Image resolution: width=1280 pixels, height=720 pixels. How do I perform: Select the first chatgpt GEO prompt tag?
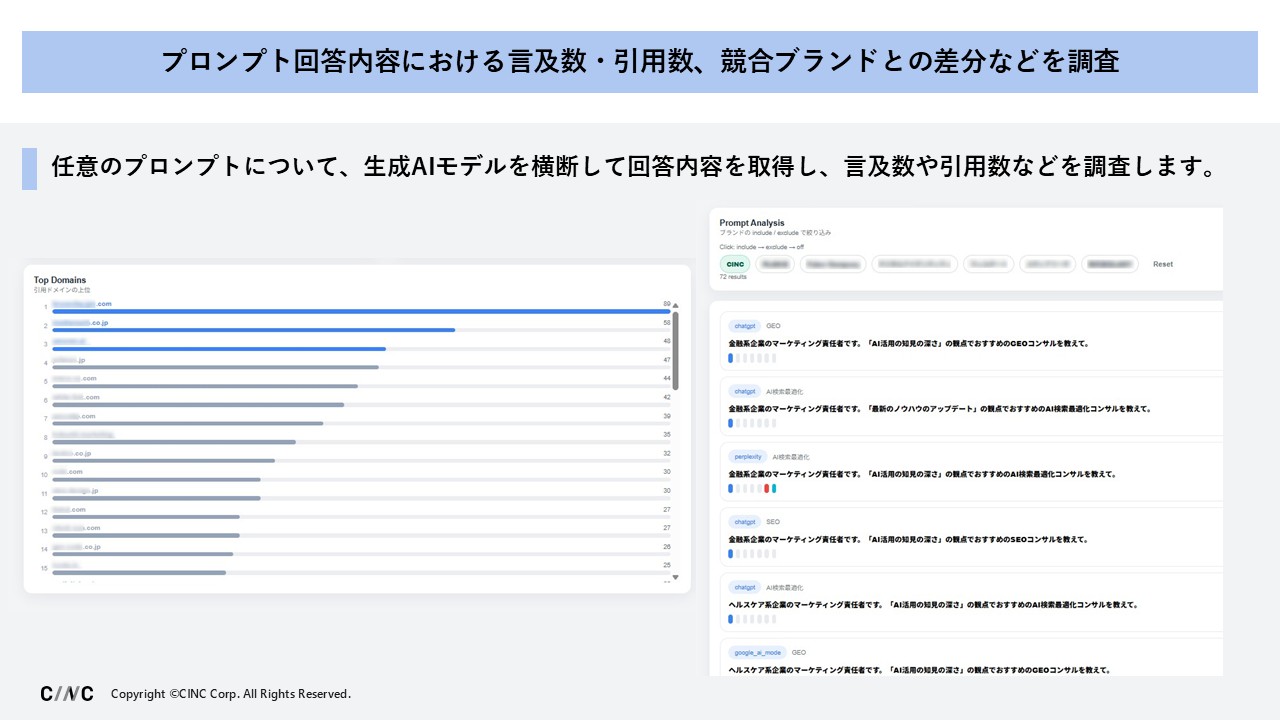point(744,326)
